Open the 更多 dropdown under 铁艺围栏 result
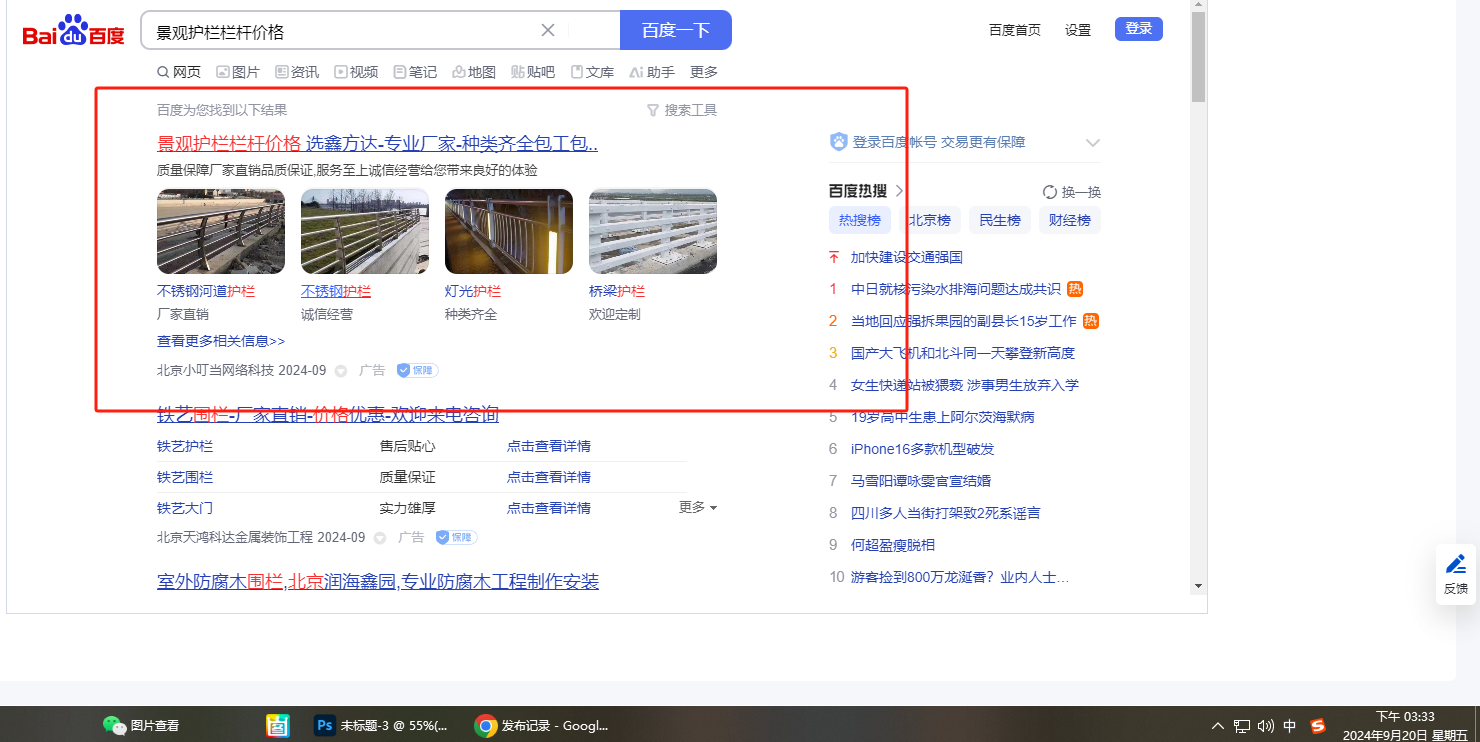This screenshot has width=1480, height=742. tap(698, 507)
